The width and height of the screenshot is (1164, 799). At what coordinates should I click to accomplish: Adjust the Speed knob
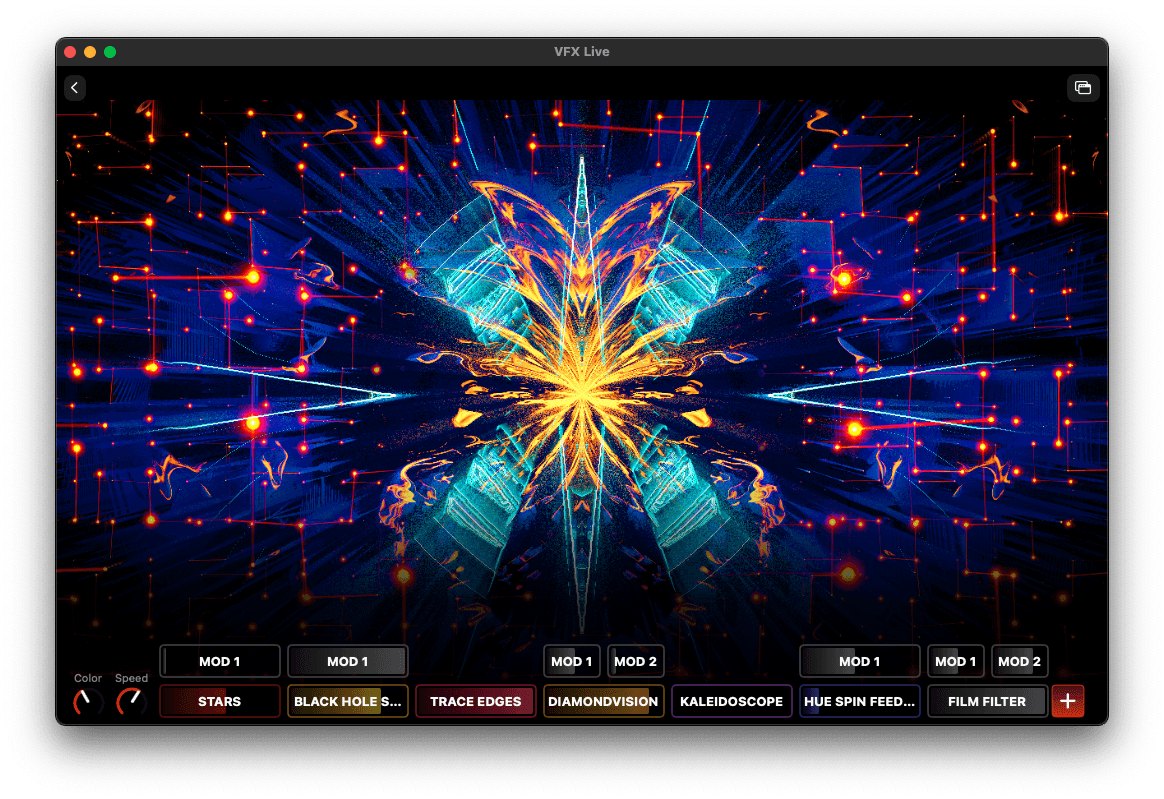pyautogui.click(x=131, y=701)
